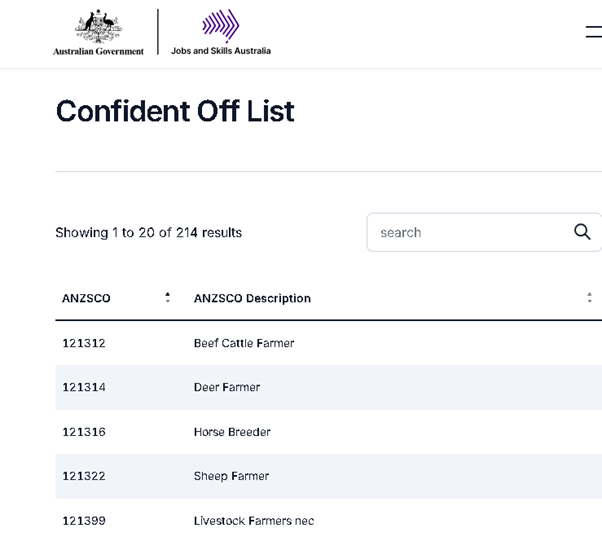Click the Confident Off List heading
Viewport: 602px width, 537px height.
point(175,111)
